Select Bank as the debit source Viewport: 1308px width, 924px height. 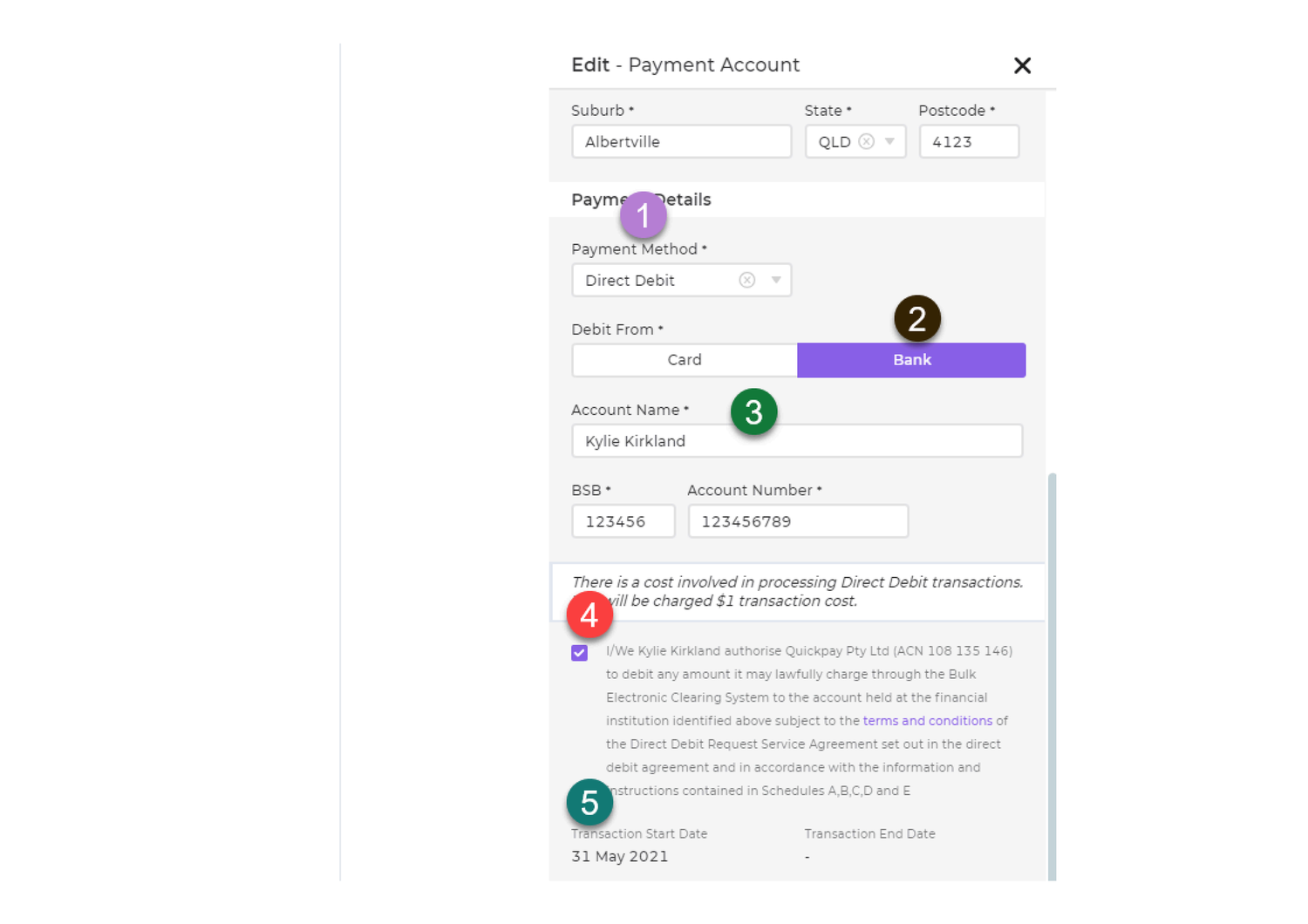click(x=910, y=359)
